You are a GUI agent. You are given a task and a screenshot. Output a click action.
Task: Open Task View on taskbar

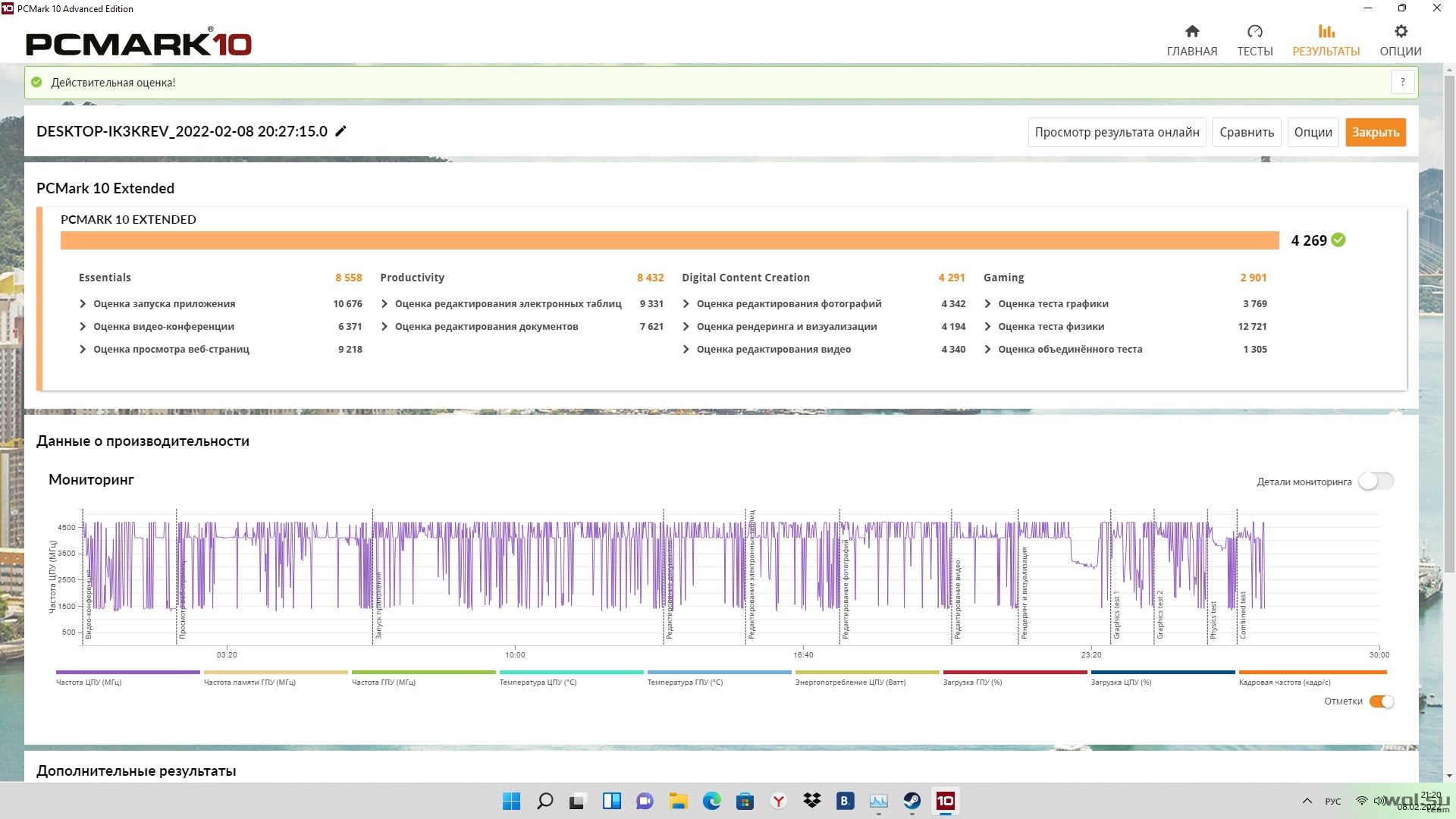click(579, 801)
